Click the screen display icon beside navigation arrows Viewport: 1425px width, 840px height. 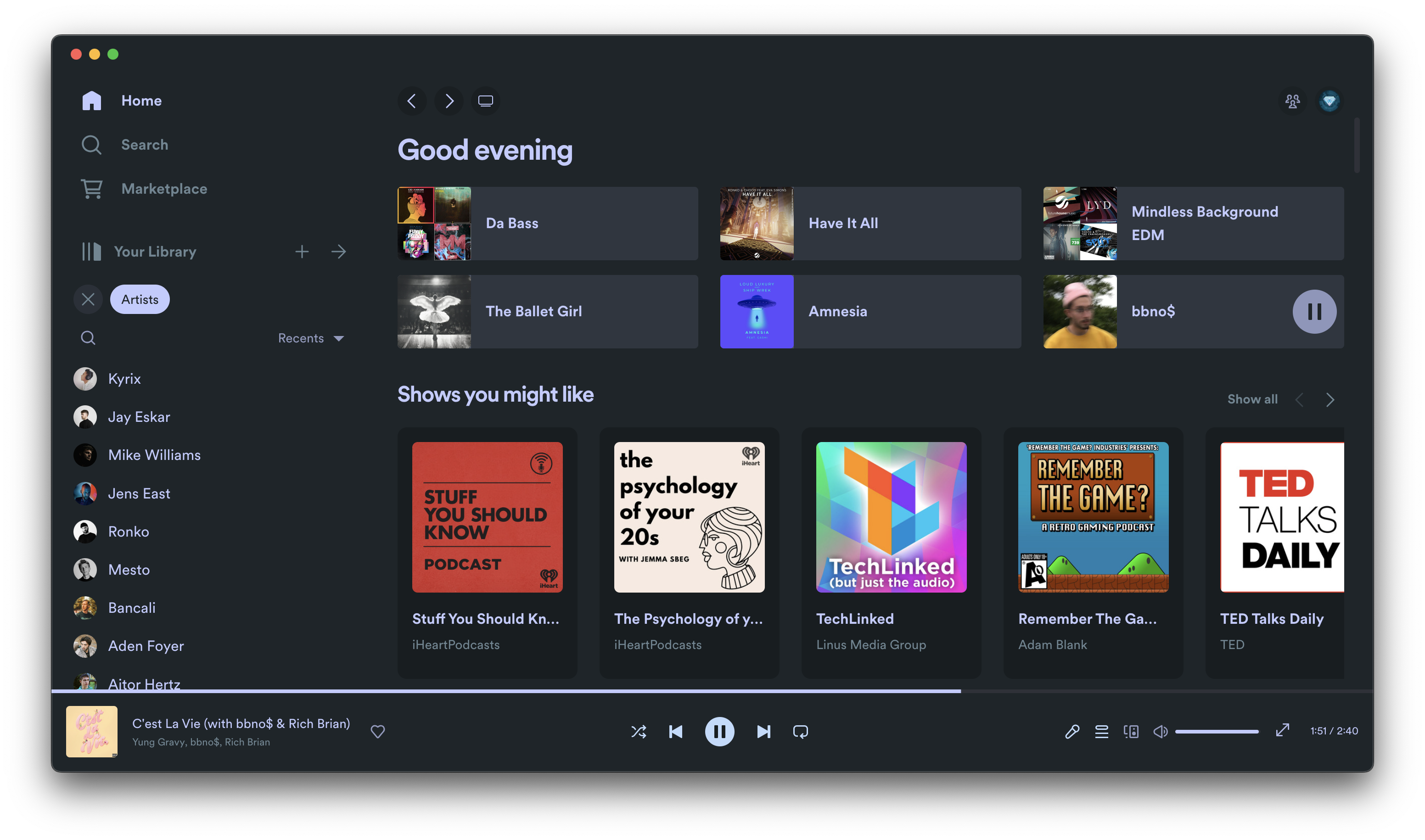click(x=486, y=101)
